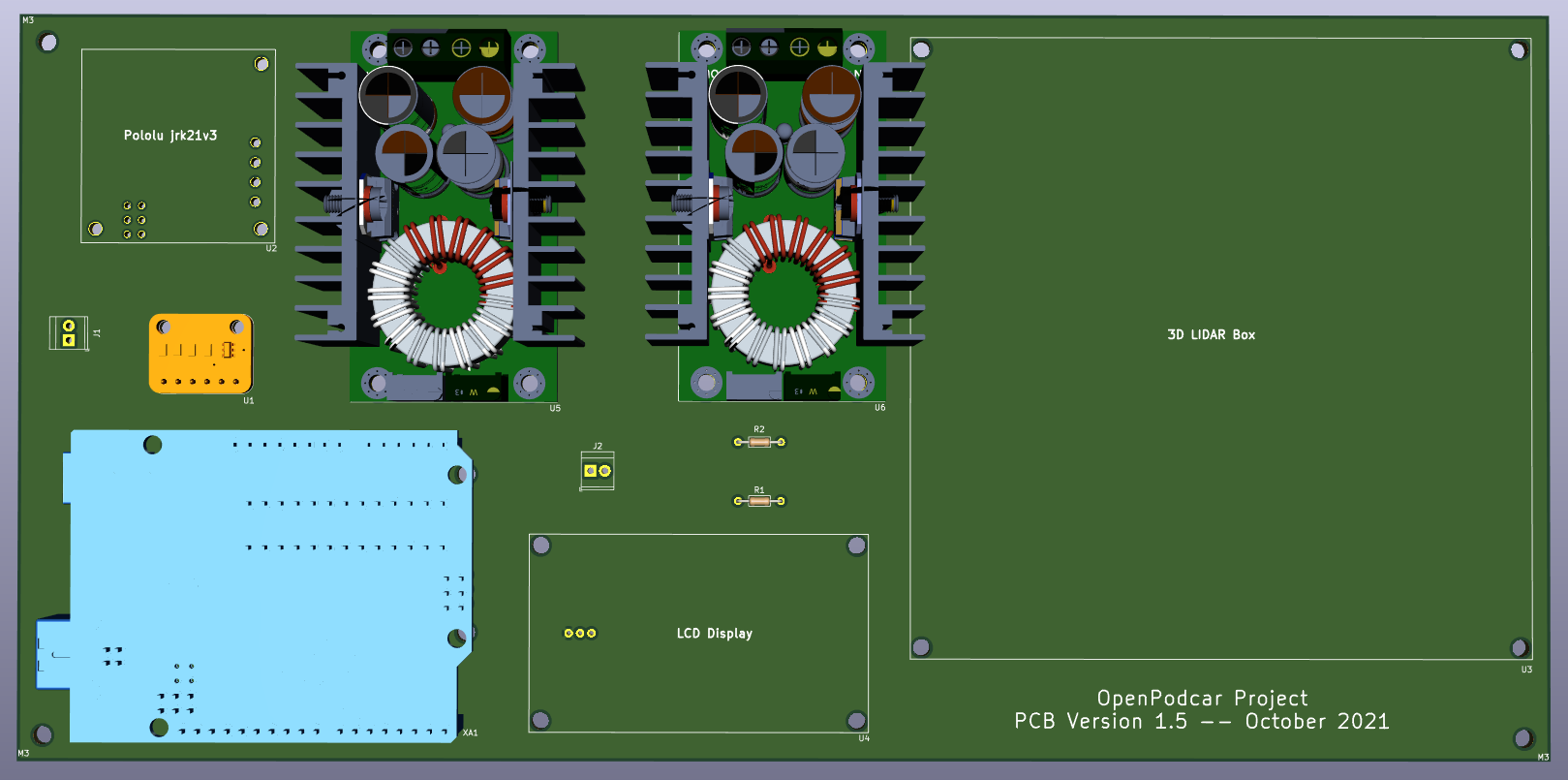Click the XA1 reference designator
Screen dimensions: 1568x780
tap(470, 733)
